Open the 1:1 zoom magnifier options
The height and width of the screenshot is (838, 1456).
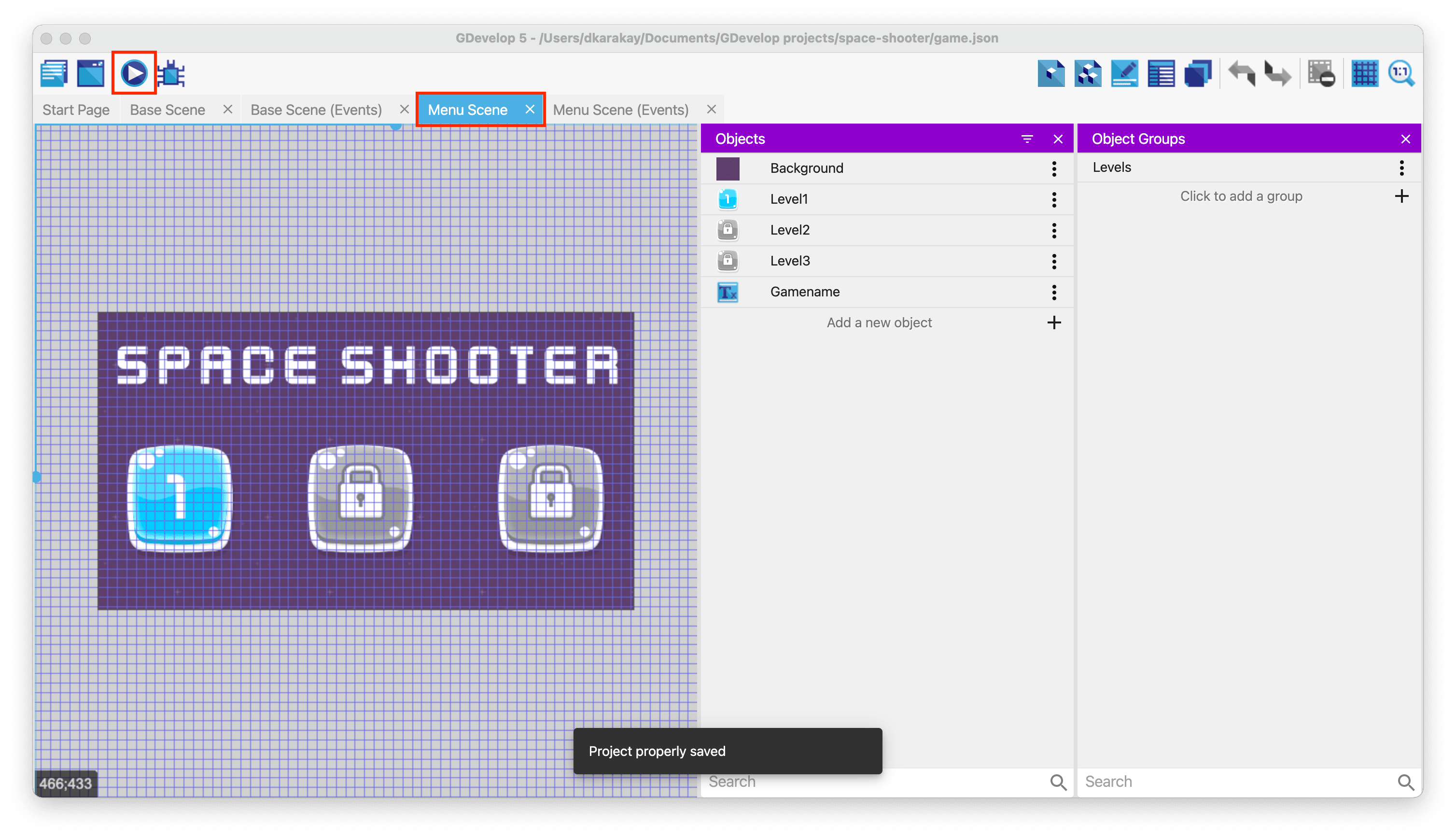[1401, 74]
